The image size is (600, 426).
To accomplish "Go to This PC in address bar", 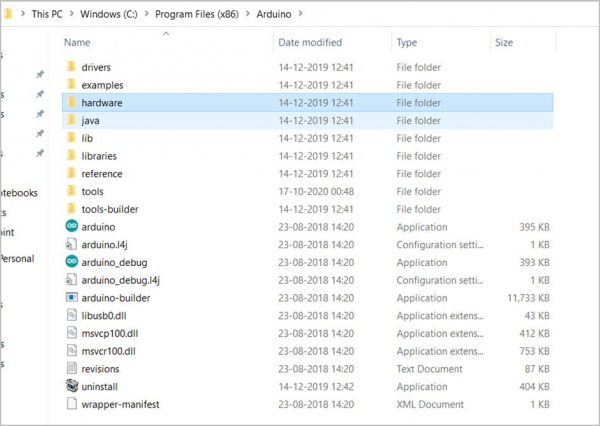I will (47, 14).
